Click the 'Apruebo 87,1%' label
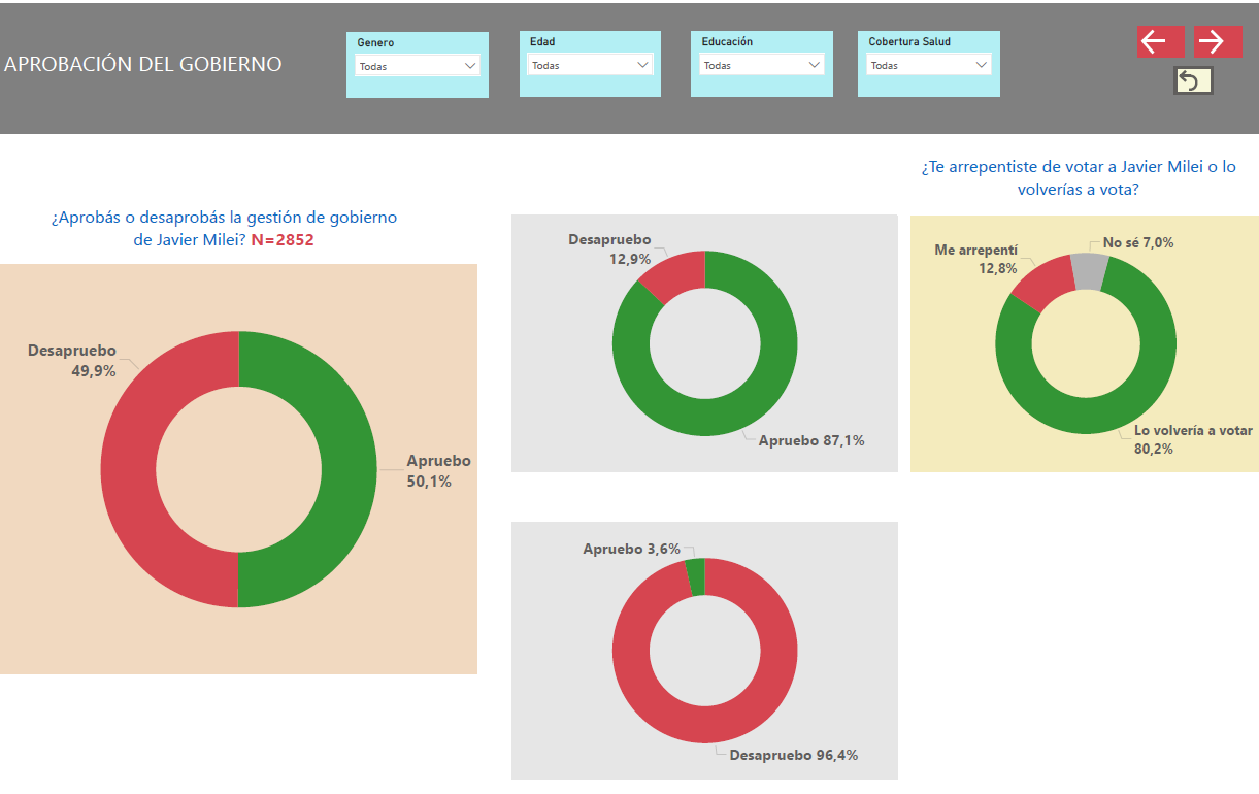This screenshot has height=794, width=1259. click(x=811, y=439)
